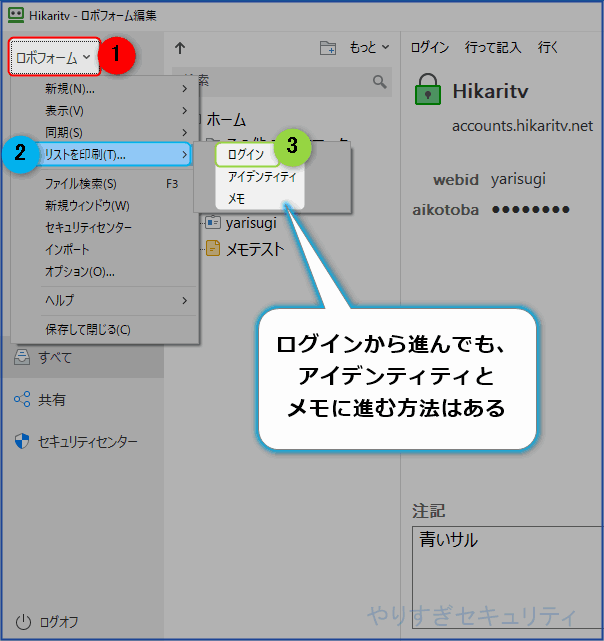Image resolution: width=604 pixels, height=641 pixels.
Task: Click the webid value yarisugi
Action: coord(518,179)
